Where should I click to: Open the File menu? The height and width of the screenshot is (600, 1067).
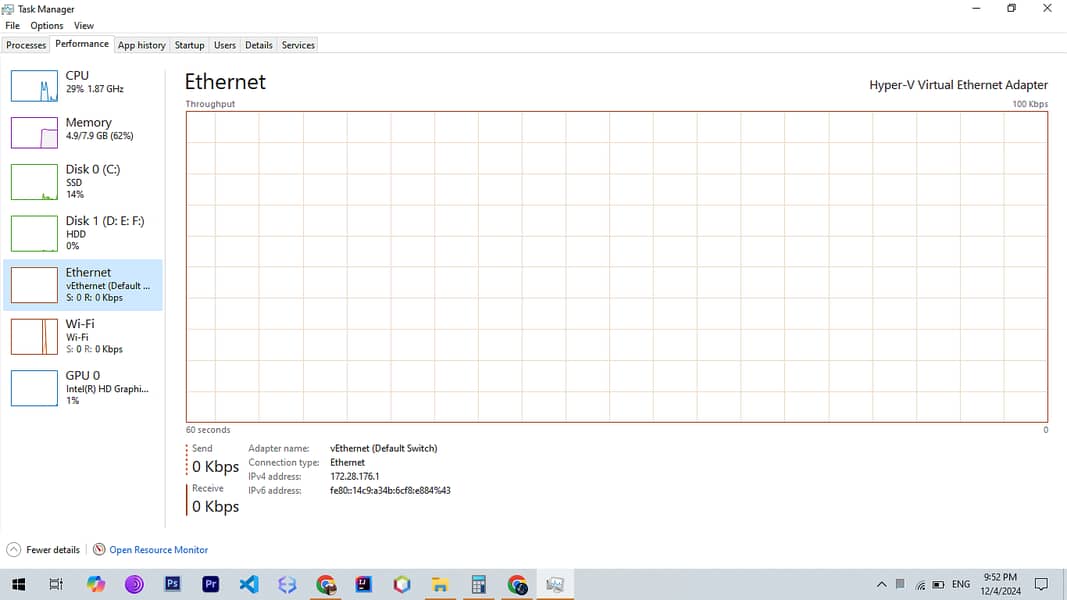coord(12,26)
